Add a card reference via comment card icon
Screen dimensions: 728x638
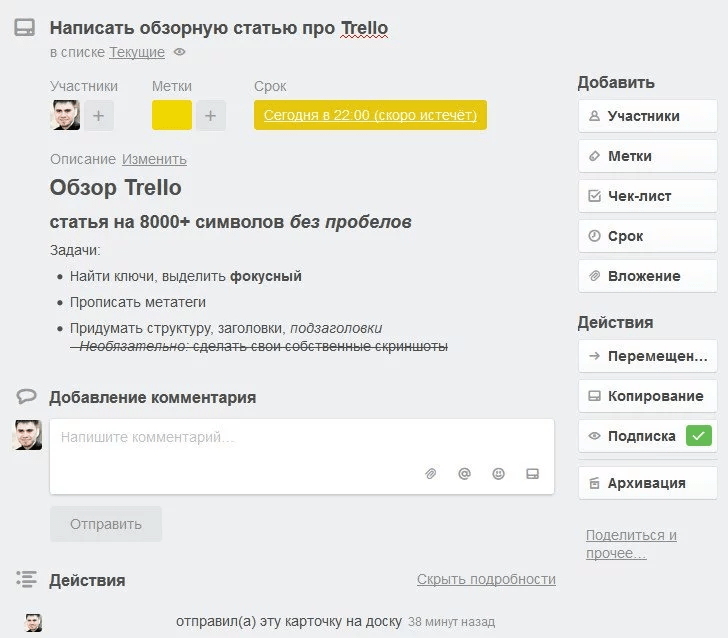(x=532, y=474)
